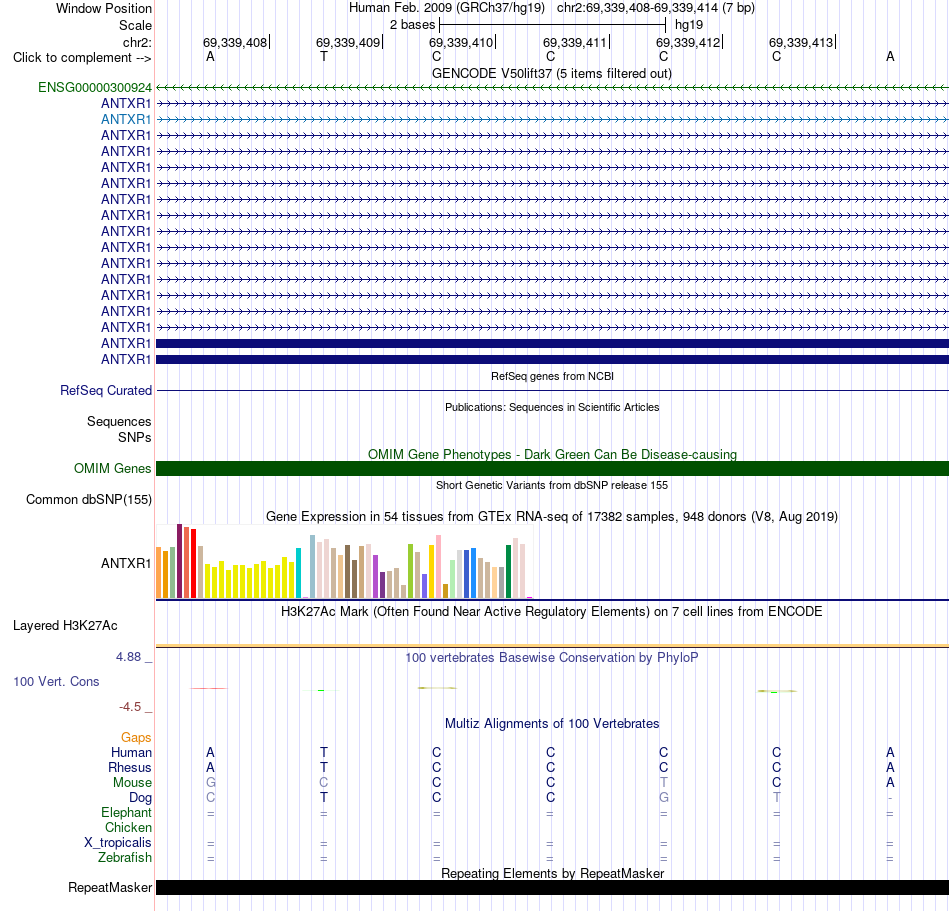
Task: Click the Gaps row label
Action: [x=136, y=737]
